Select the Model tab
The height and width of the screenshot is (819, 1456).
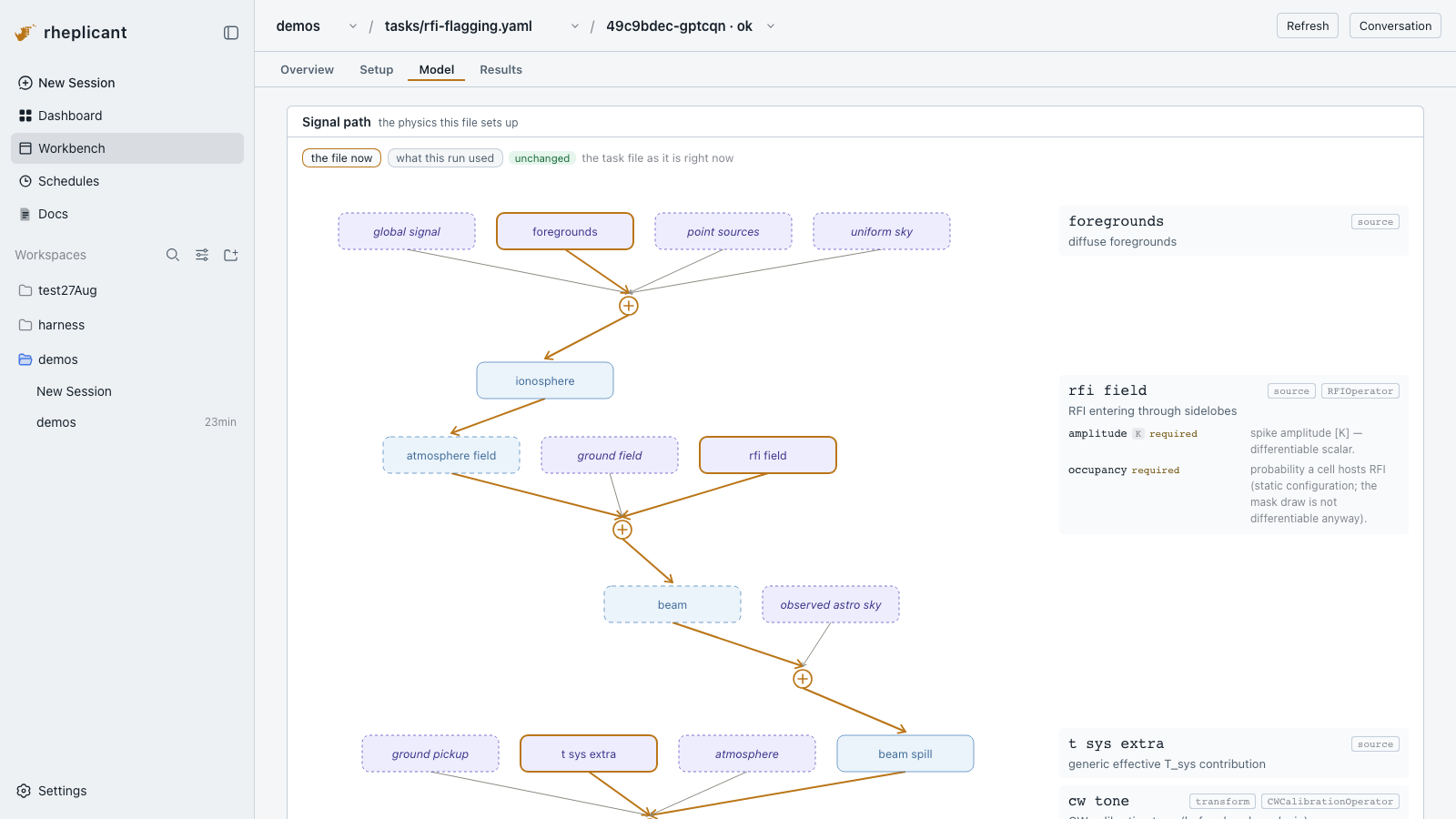point(437,70)
